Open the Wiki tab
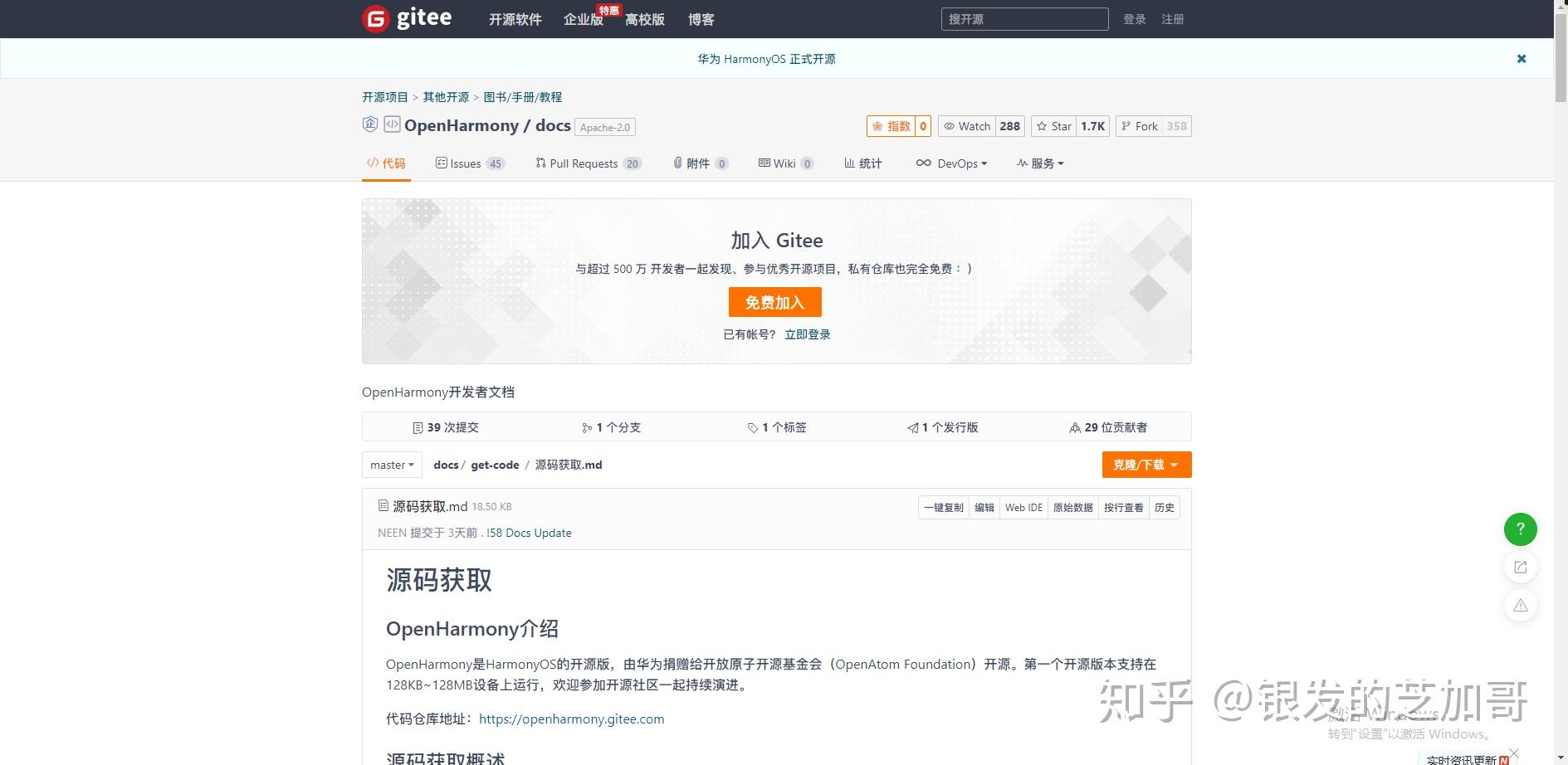The height and width of the screenshot is (765, 1568). [x=785, y=163]
